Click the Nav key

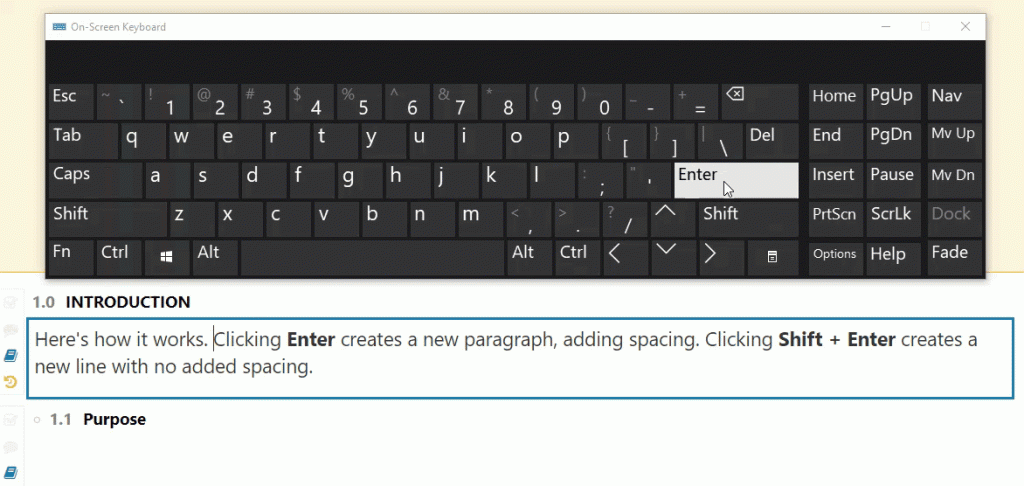[955, 102]
